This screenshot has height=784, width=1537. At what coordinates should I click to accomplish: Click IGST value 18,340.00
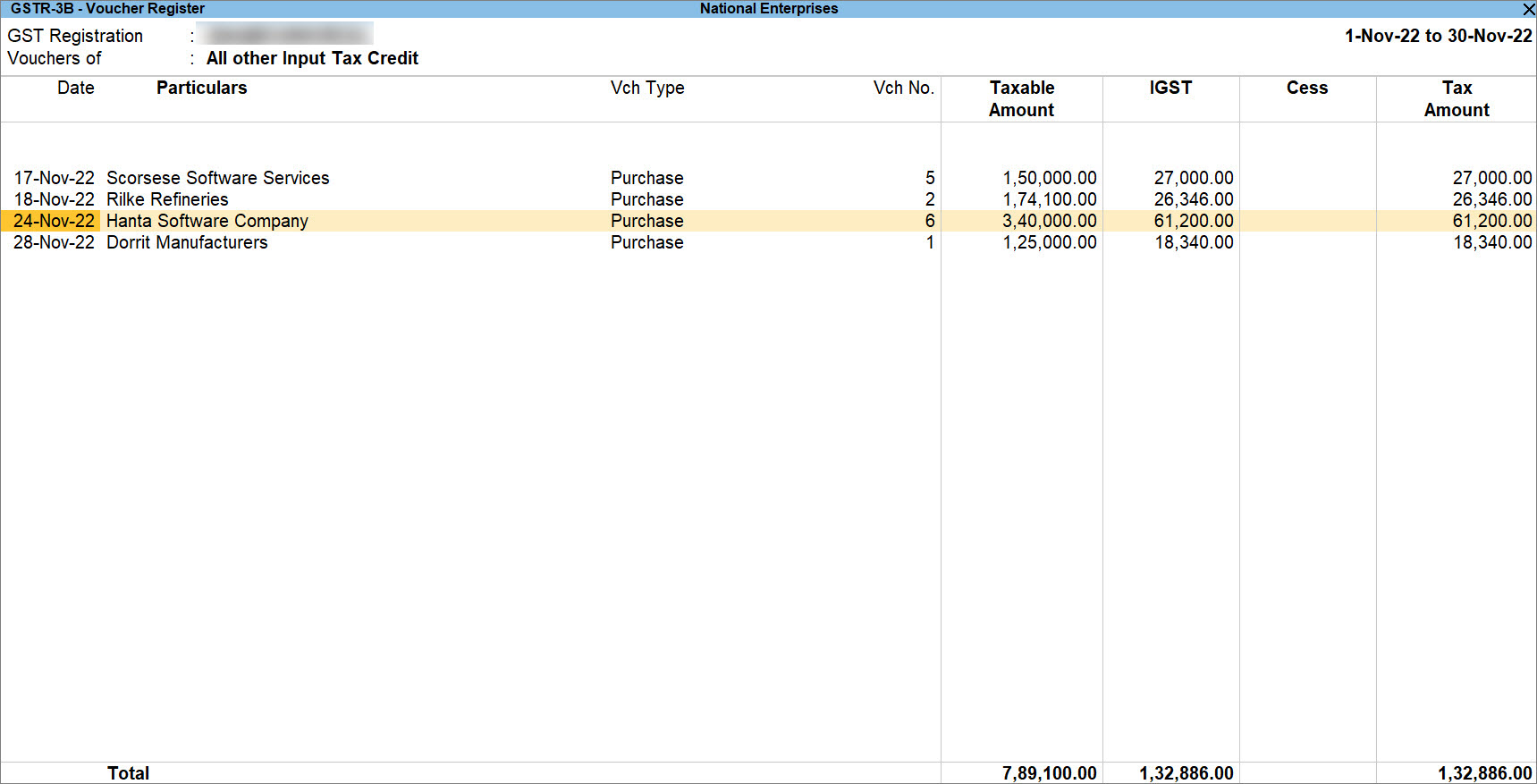pos(1194,242)
